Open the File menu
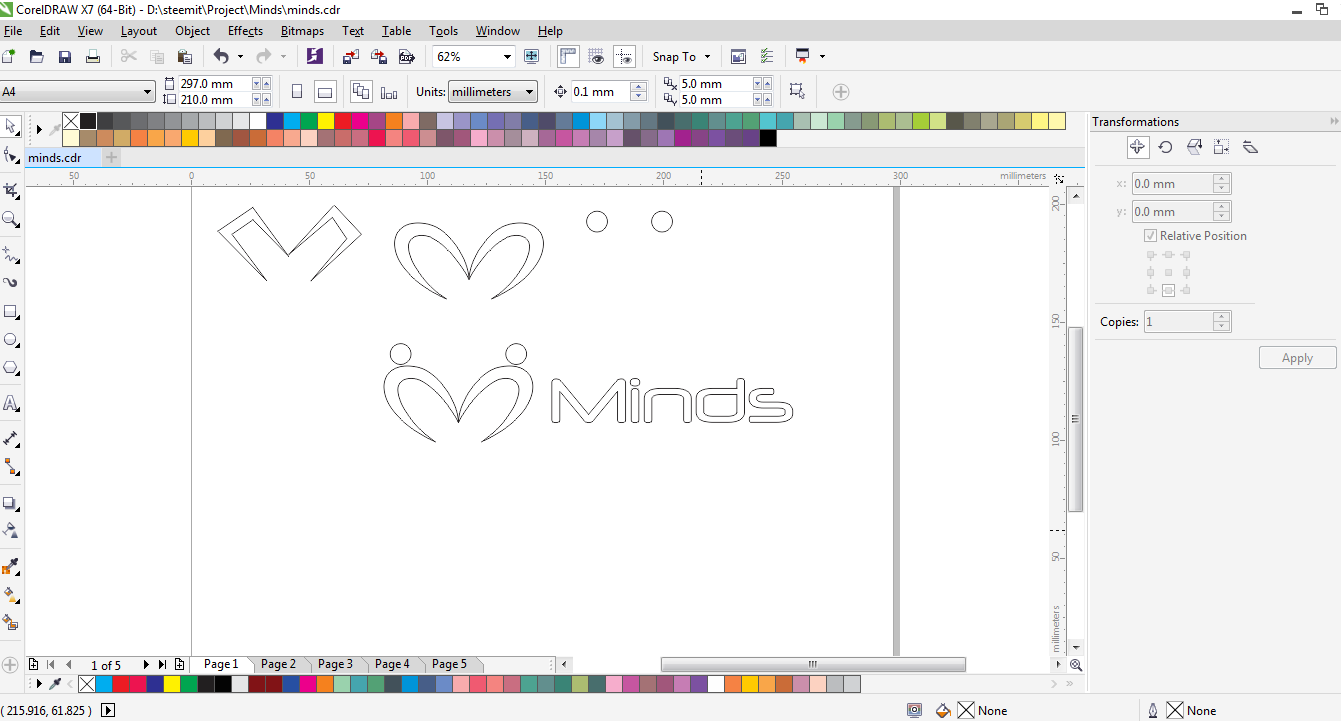 13,31
